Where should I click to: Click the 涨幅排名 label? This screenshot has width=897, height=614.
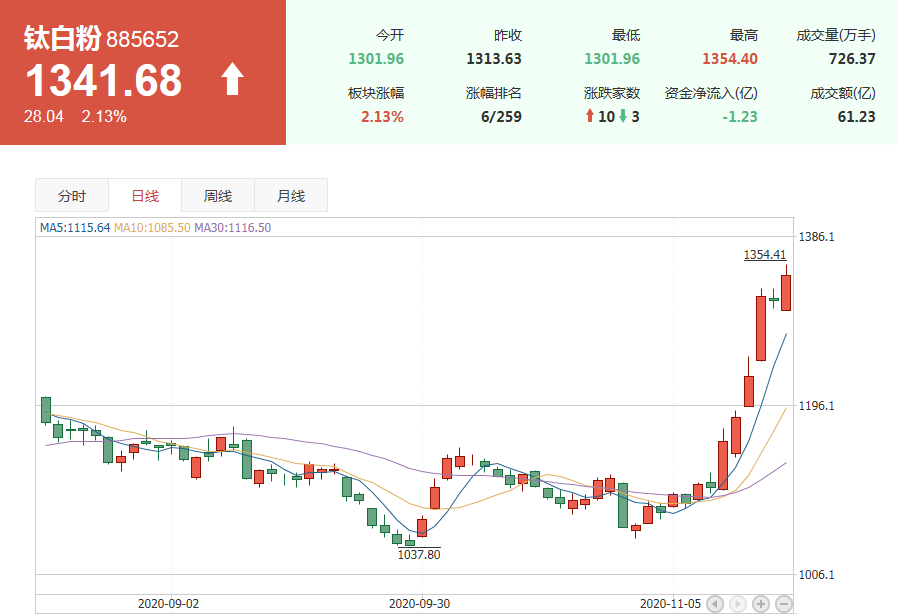click(x=494, y=93)
